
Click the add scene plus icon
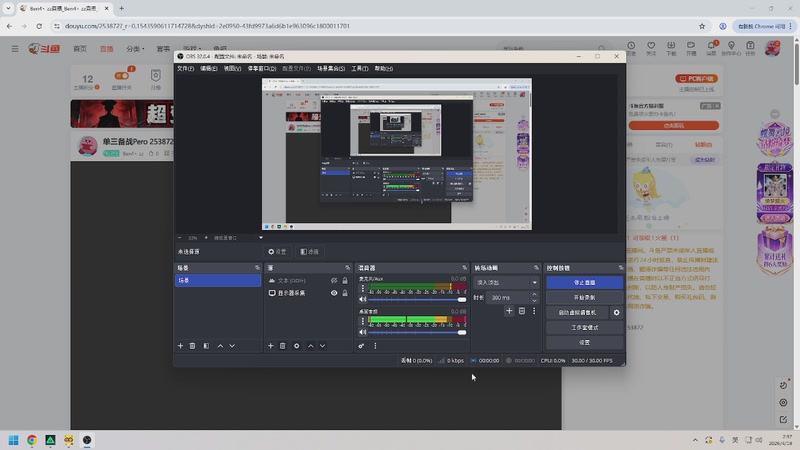click(x=181, y=346)
